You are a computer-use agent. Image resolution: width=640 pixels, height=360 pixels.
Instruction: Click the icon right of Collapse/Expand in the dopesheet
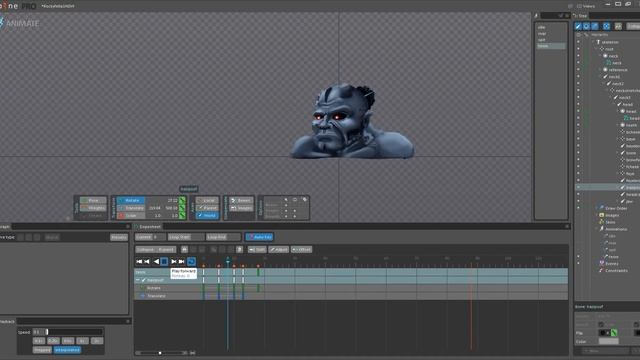pos(184,249)
